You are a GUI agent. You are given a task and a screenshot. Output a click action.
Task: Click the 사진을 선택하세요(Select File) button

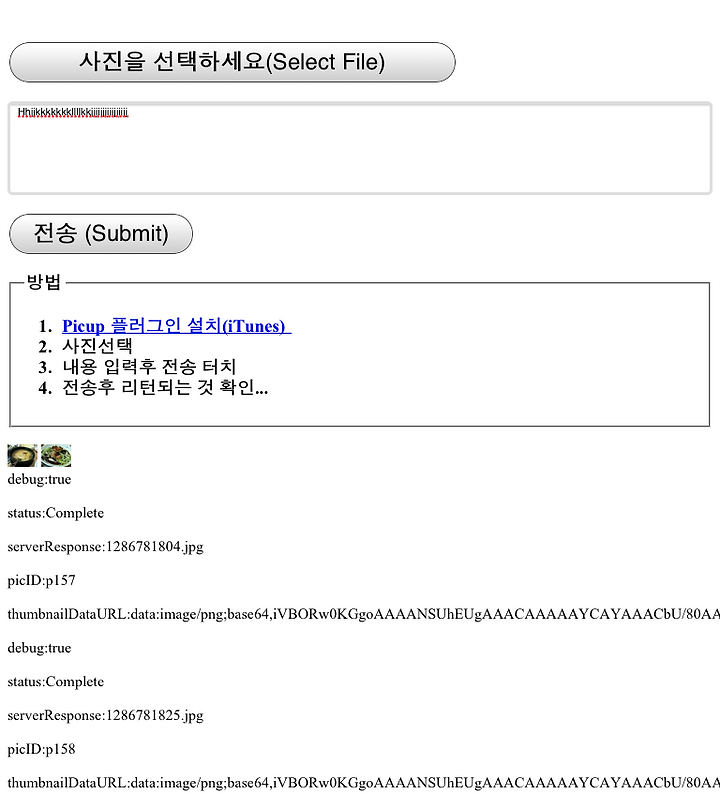[x=232, y=62]
